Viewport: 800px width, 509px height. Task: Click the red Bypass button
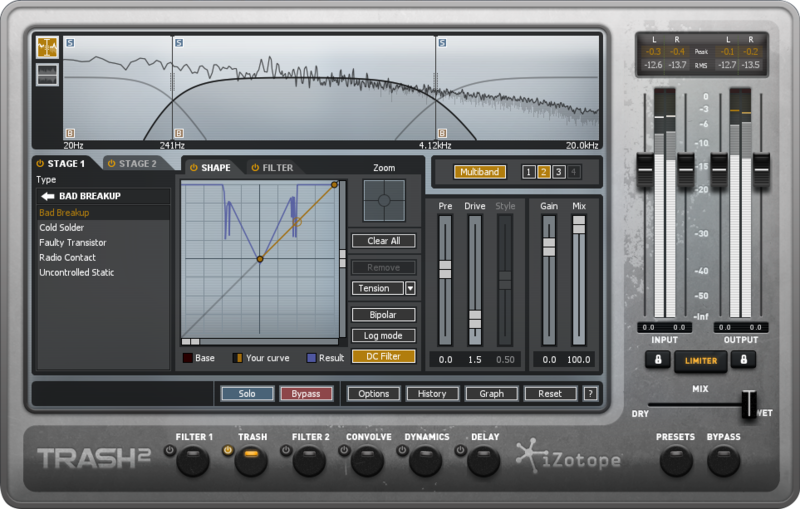coord(306,394)
